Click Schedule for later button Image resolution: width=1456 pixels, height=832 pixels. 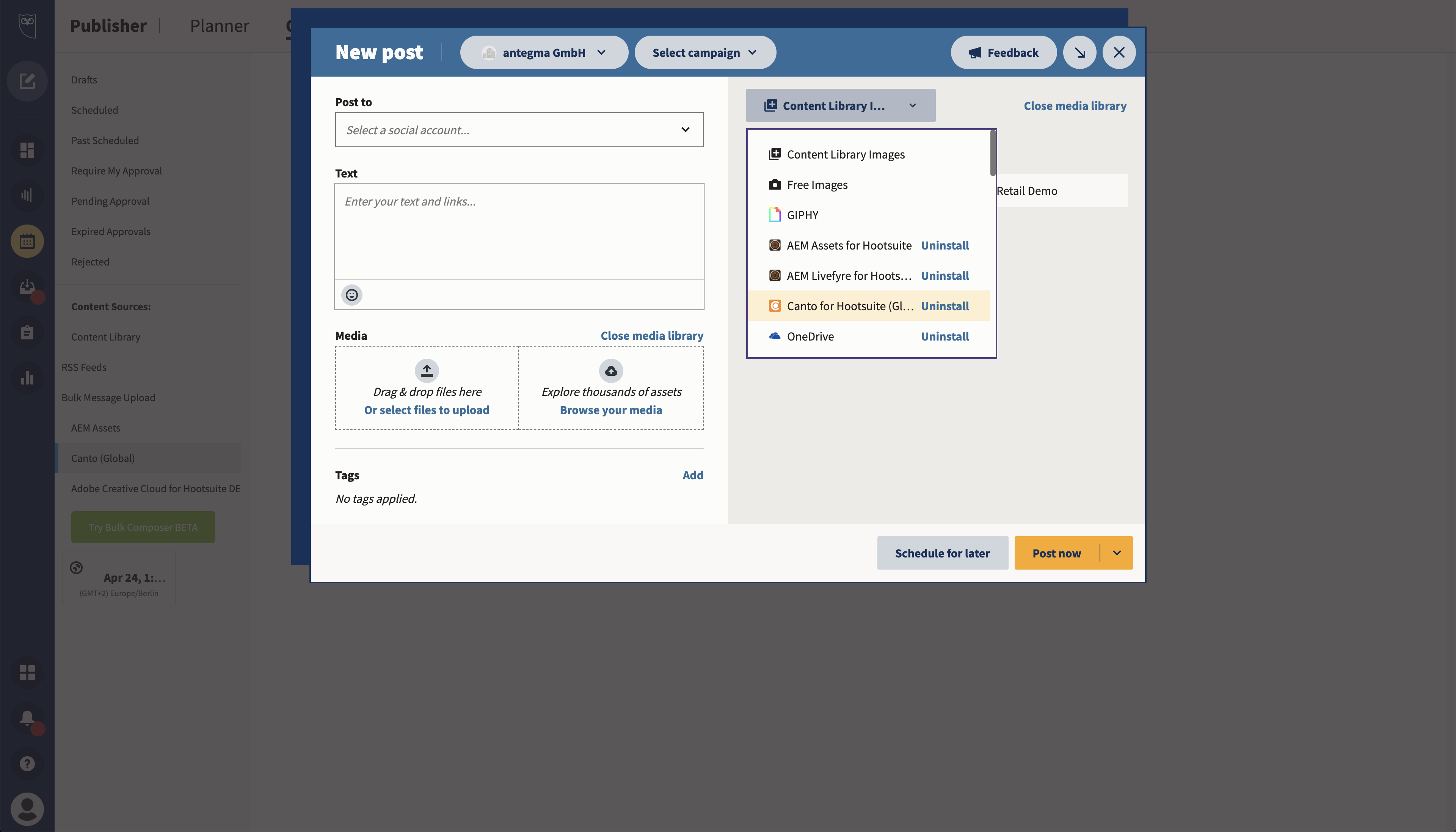pyautogui.click(x=943, y=553)
